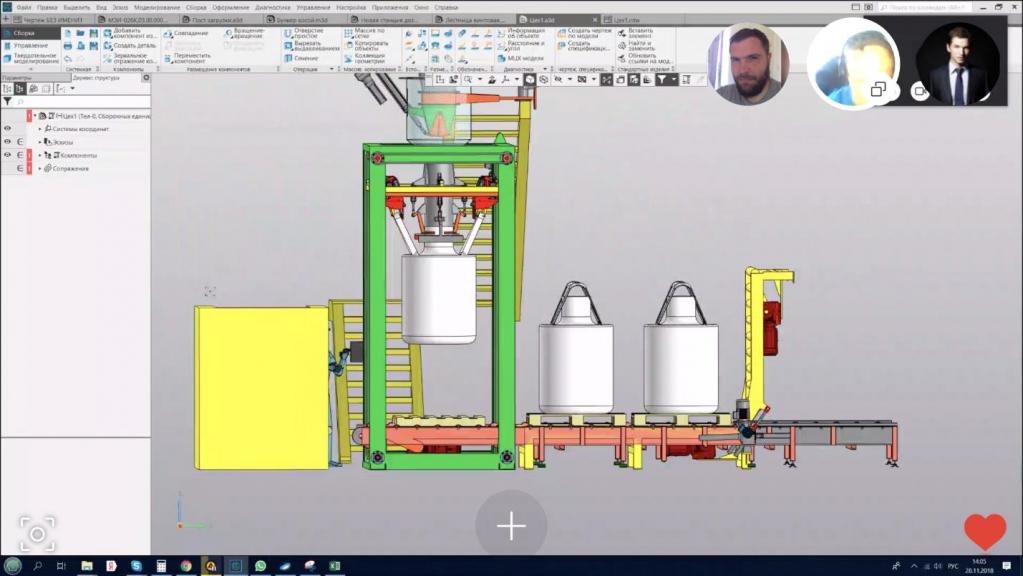1023x576 pixels.
Task: Click the tree filter funnel icon
Action: pyautogui.click(x=7, y=102)
